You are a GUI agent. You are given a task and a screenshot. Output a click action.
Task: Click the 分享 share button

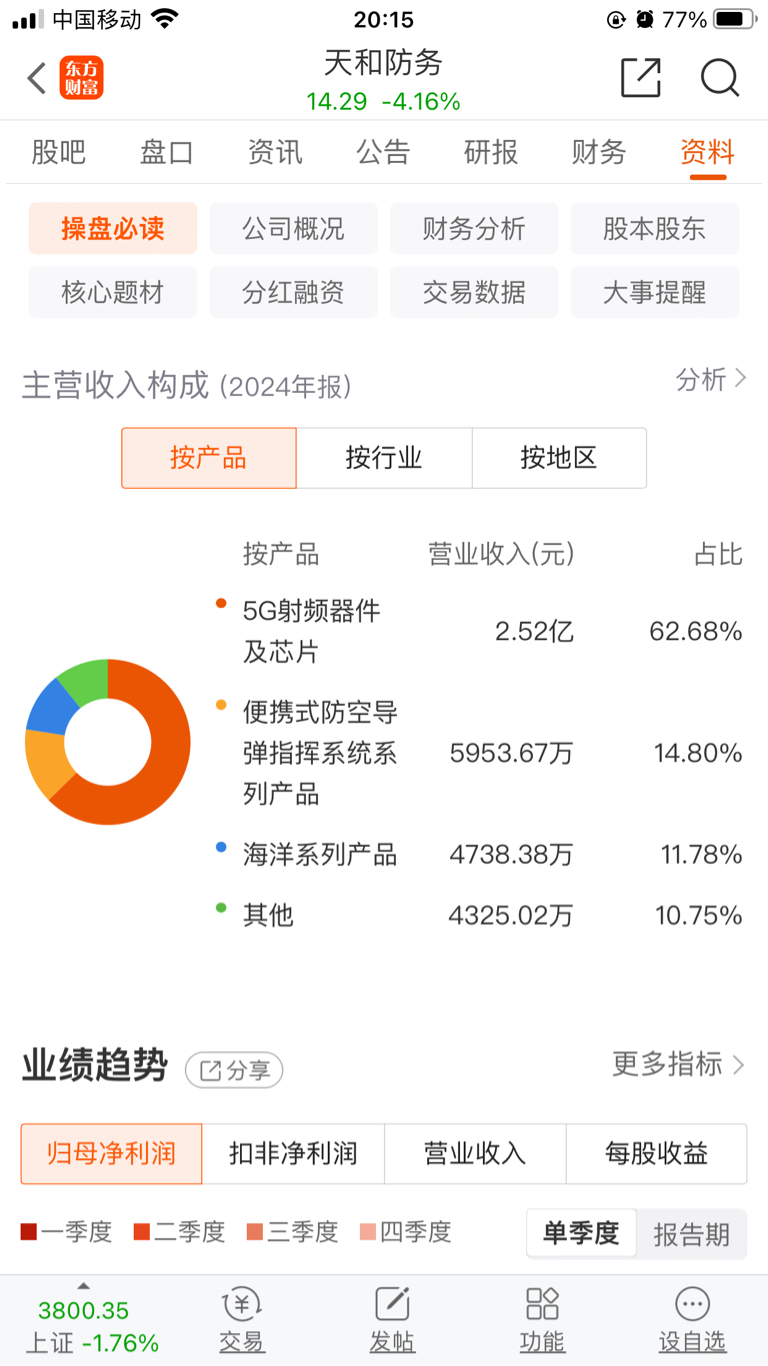(234, 1070)
